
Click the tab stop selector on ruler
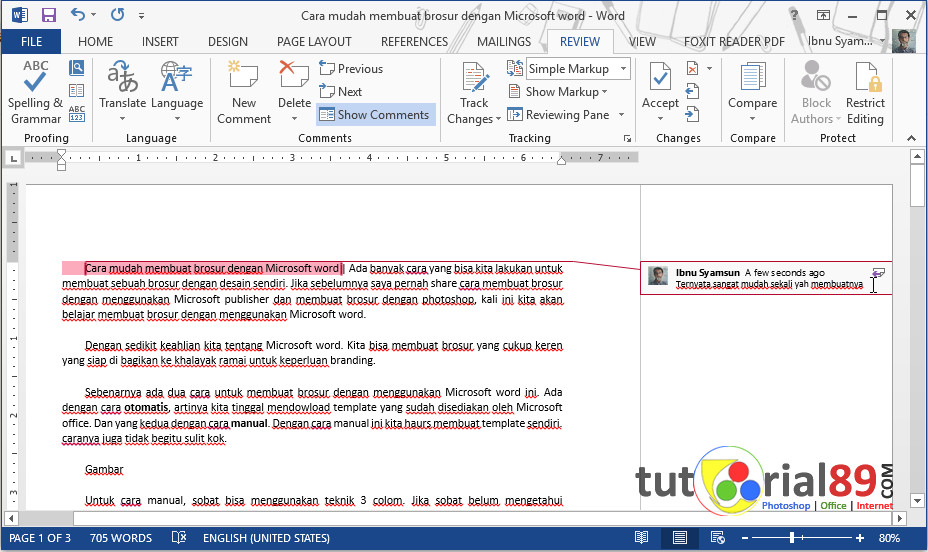point(13,158)
